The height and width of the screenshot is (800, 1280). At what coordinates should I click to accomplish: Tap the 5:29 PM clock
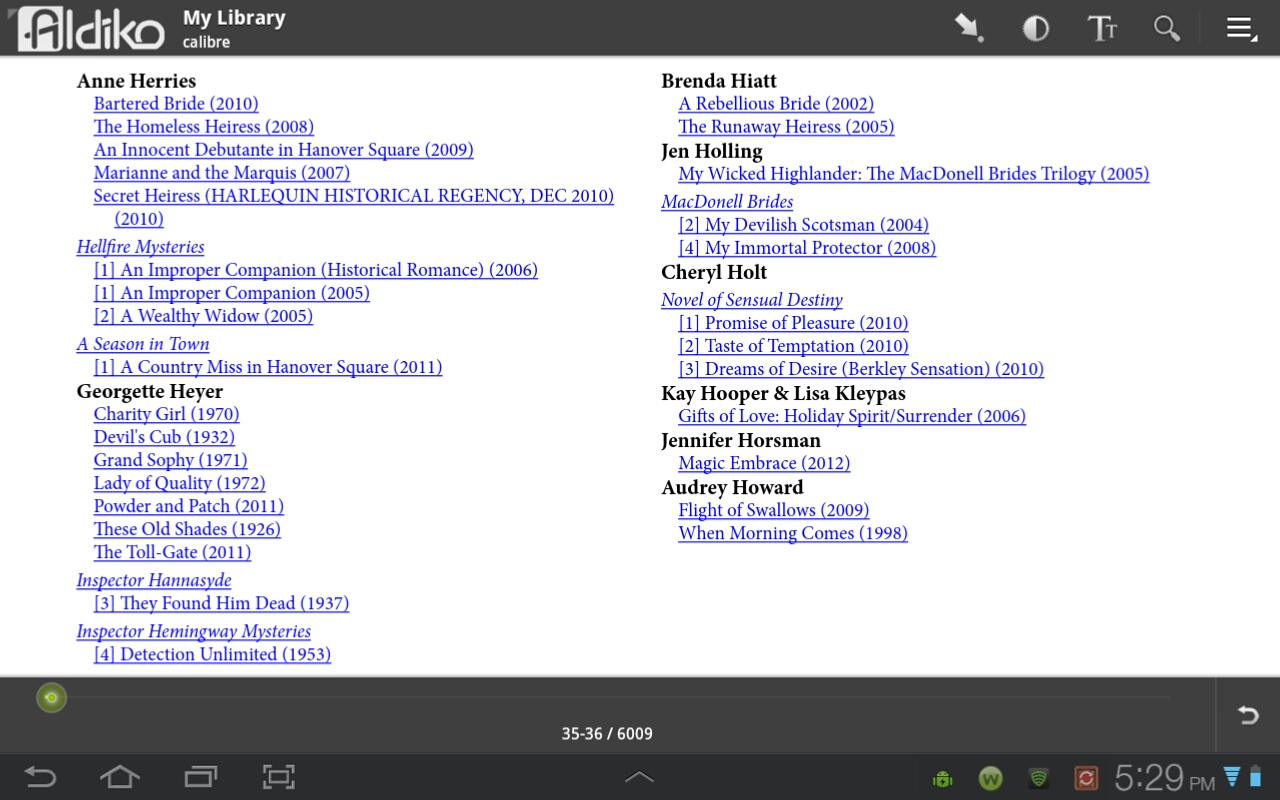coord(1165,778)
